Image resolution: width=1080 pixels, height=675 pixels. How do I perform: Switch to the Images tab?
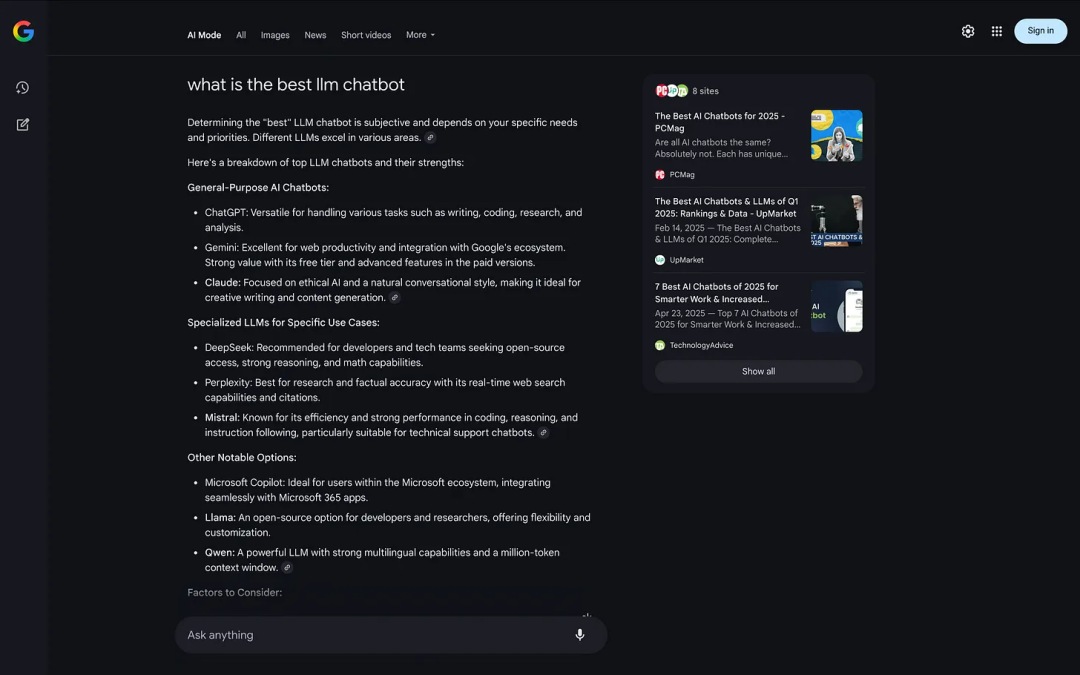click(275, 35)
